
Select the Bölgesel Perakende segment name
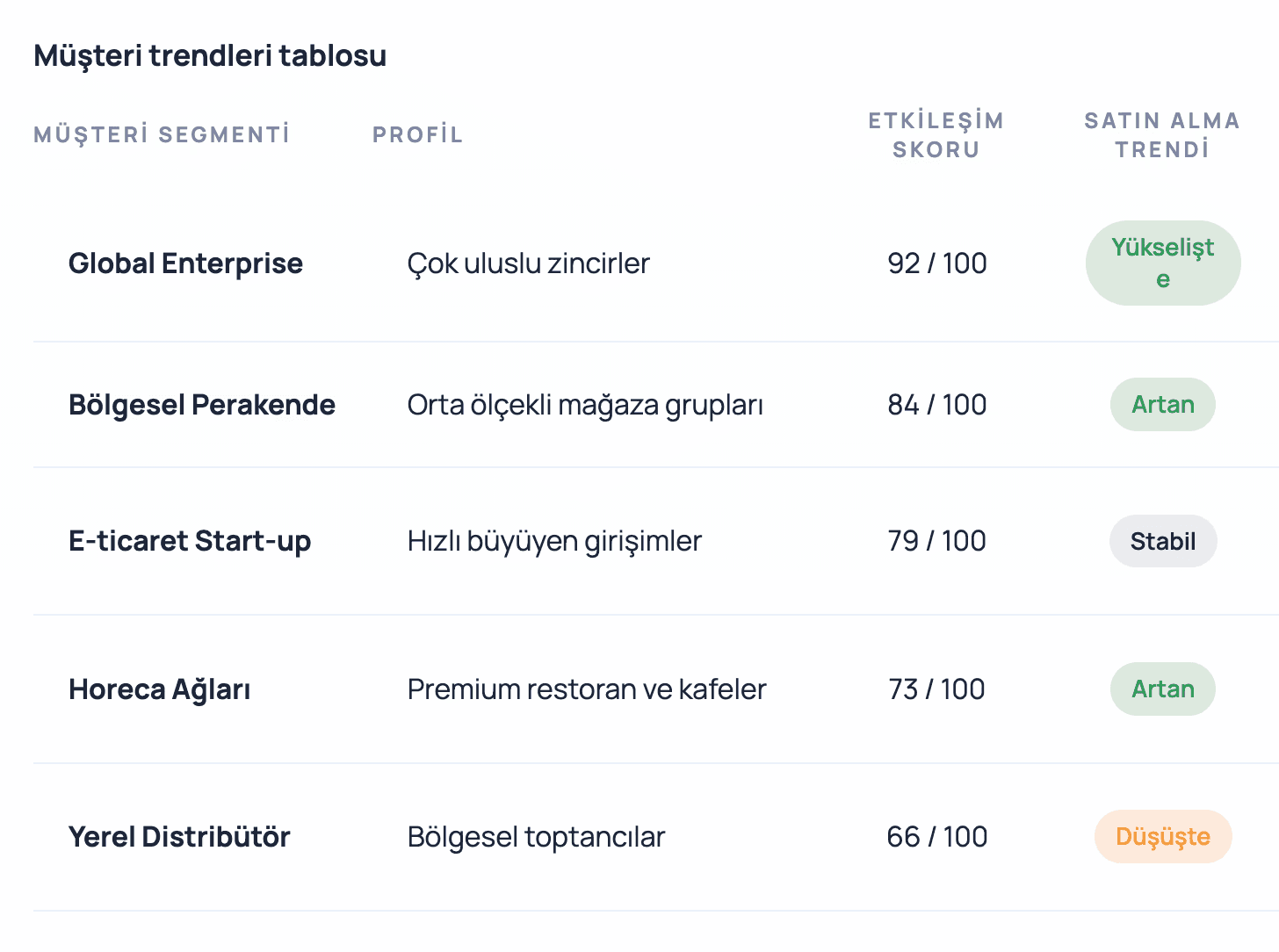(202, 405)
